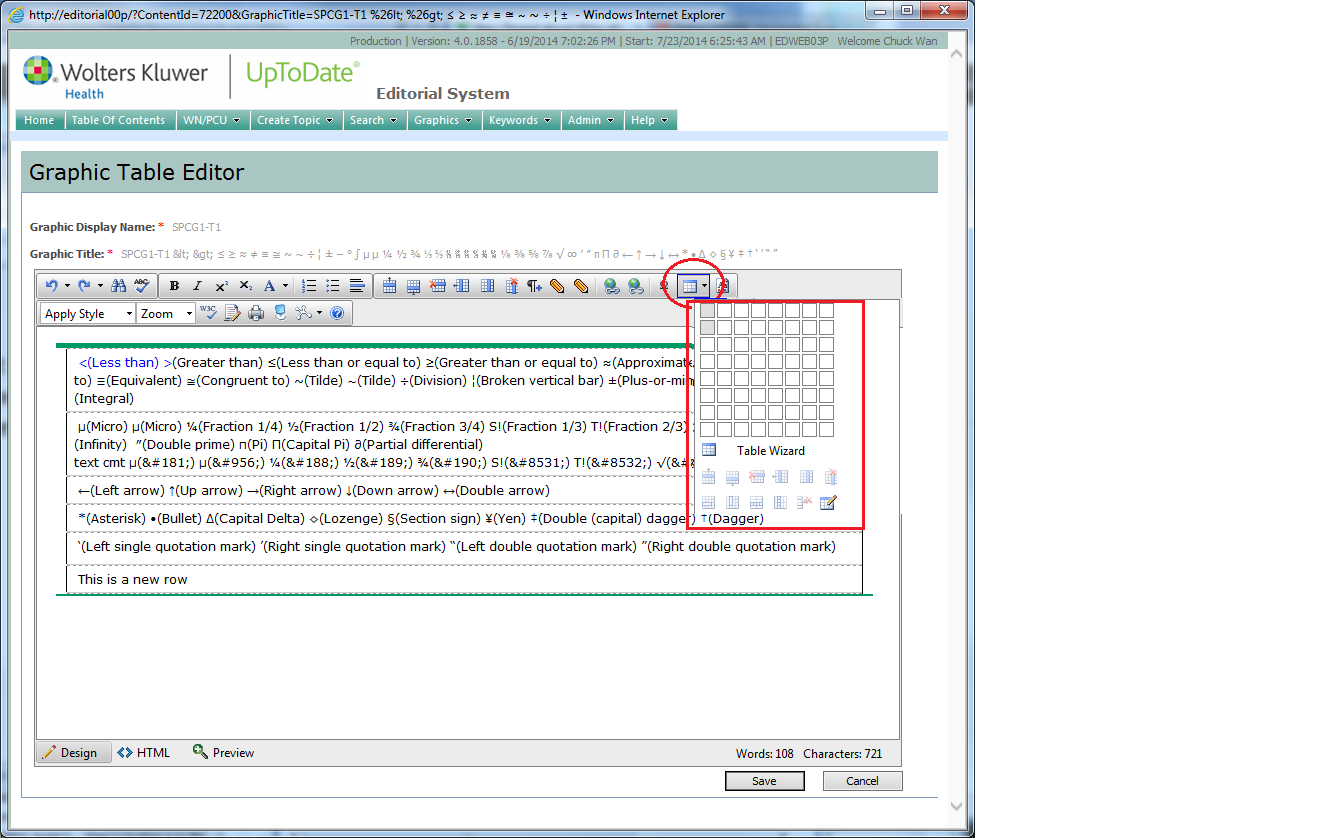
Task: Insert column to the left toolbar icon
Action: pyautogui.click(x=462, y=287)
